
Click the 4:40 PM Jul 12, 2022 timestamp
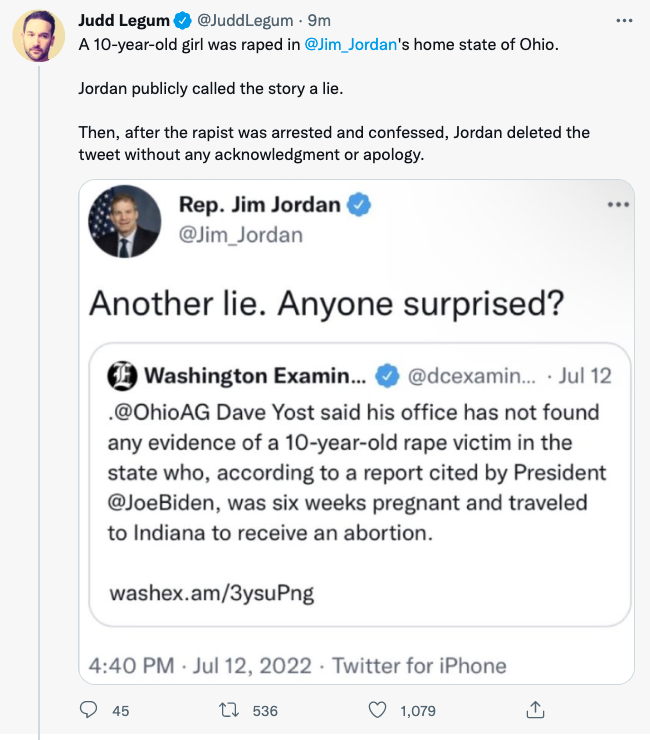pyautogui.click(x=203, y=665)
